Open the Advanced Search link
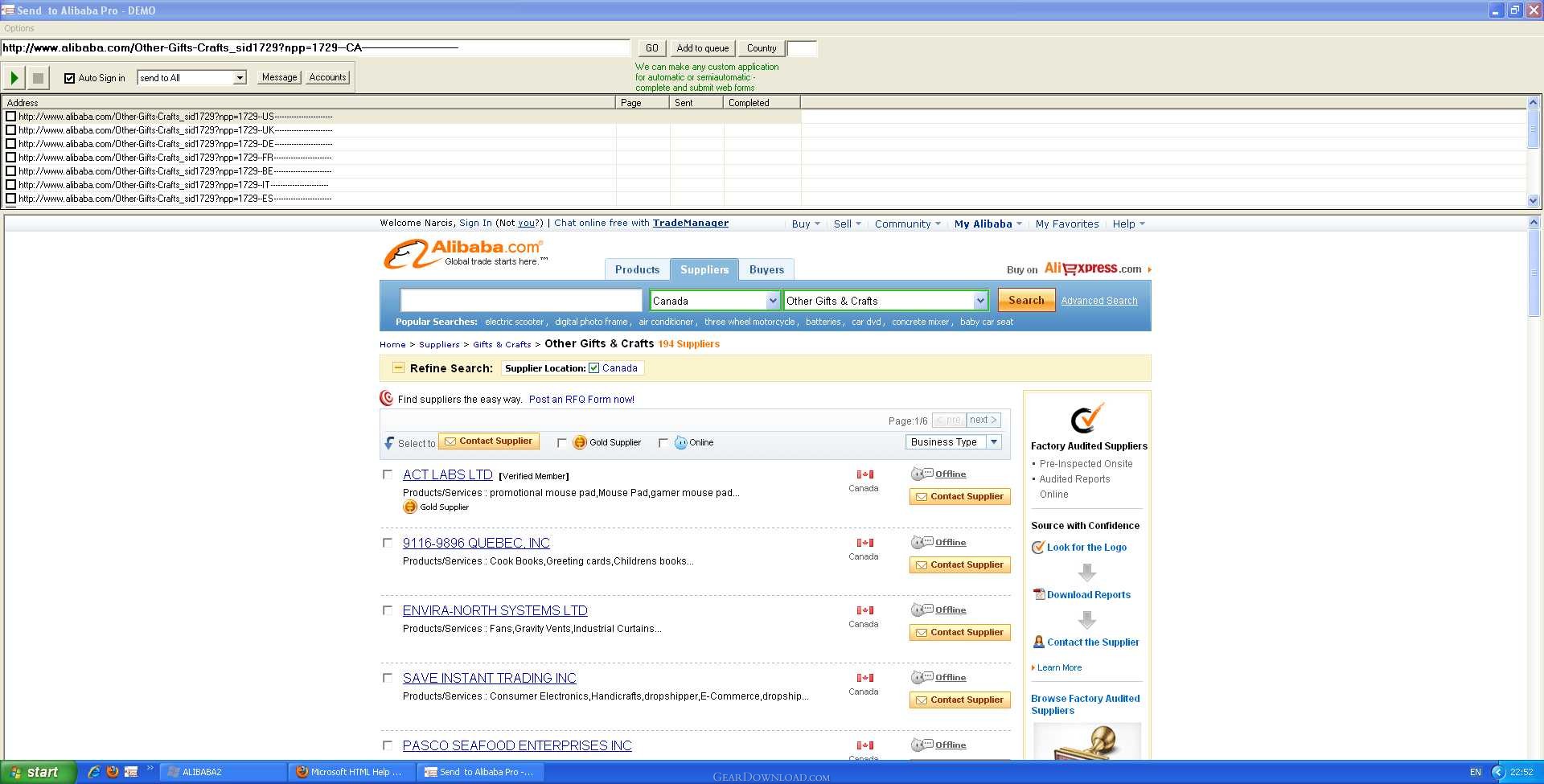The image size is (1544, 784). tap(1098, 301)
